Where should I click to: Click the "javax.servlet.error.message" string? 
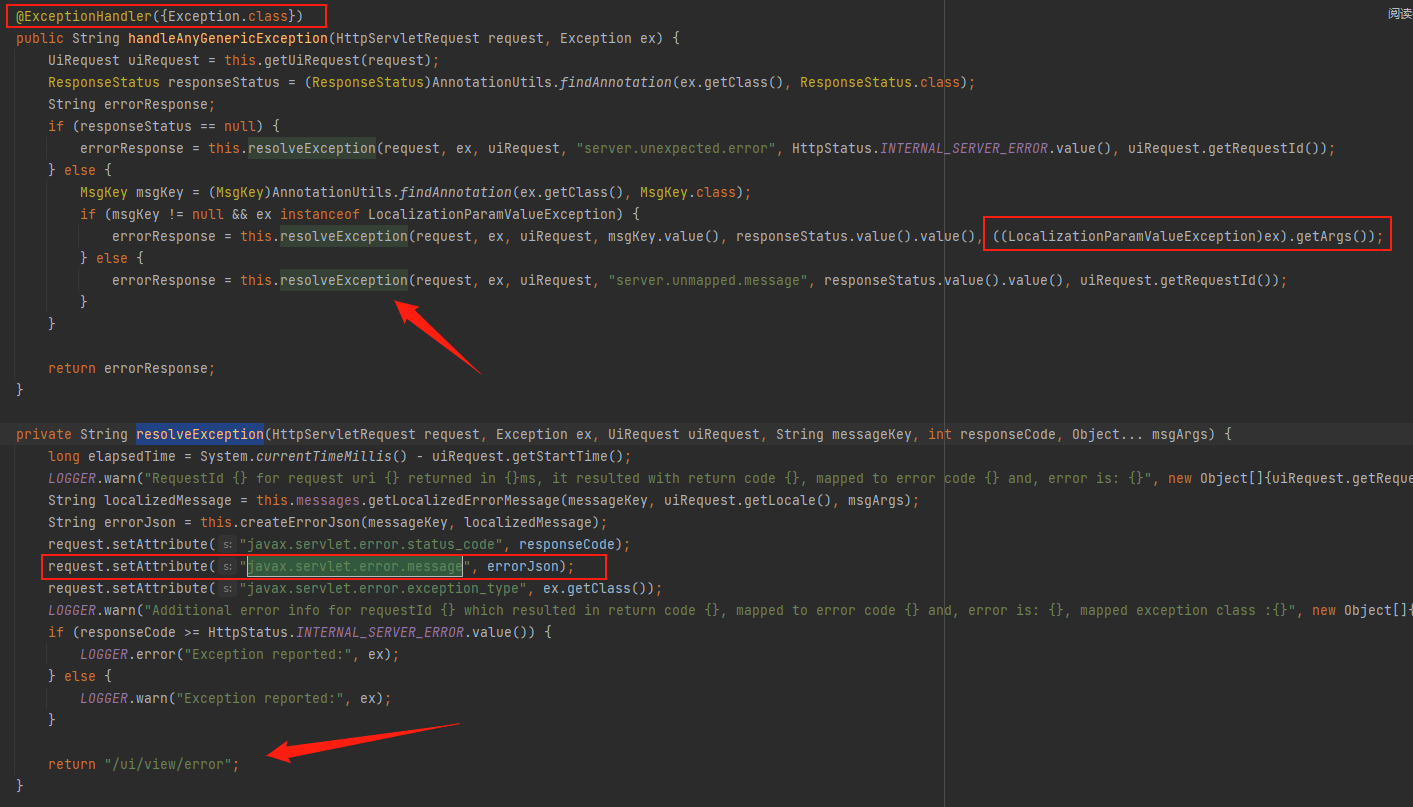tap(355, 567)
